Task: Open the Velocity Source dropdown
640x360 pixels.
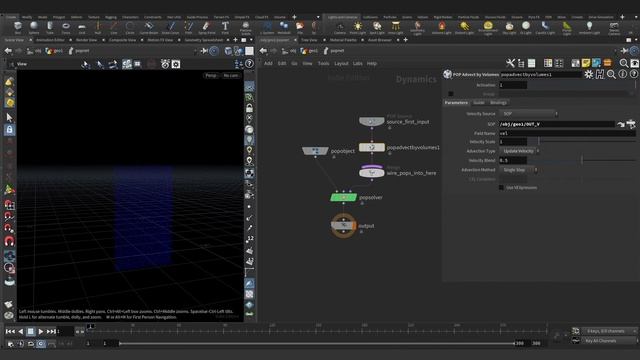Action: click(529, 113)
